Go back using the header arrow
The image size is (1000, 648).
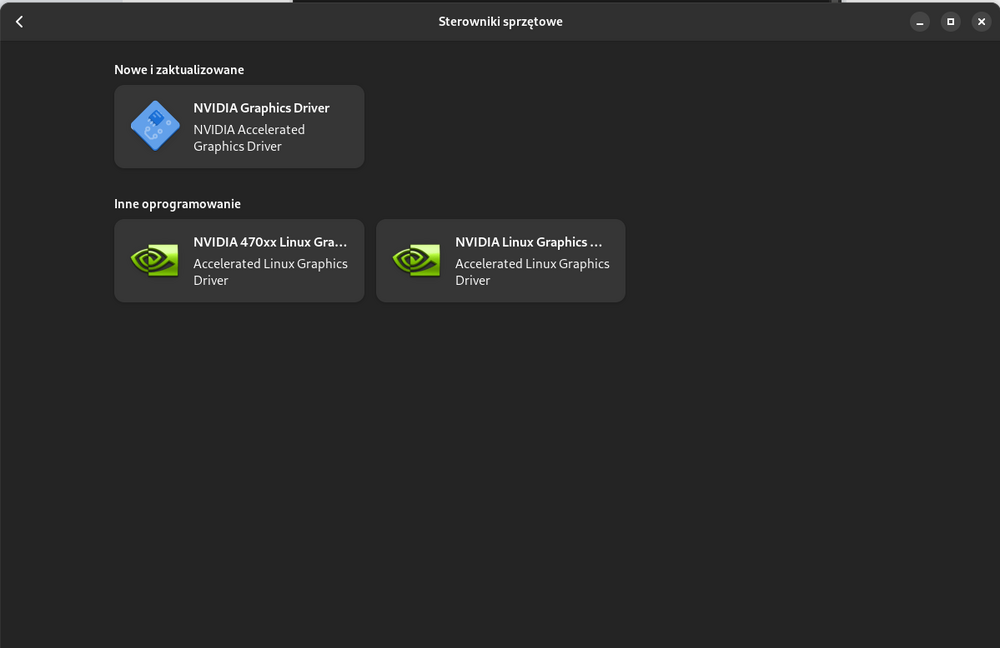point(19,21)
